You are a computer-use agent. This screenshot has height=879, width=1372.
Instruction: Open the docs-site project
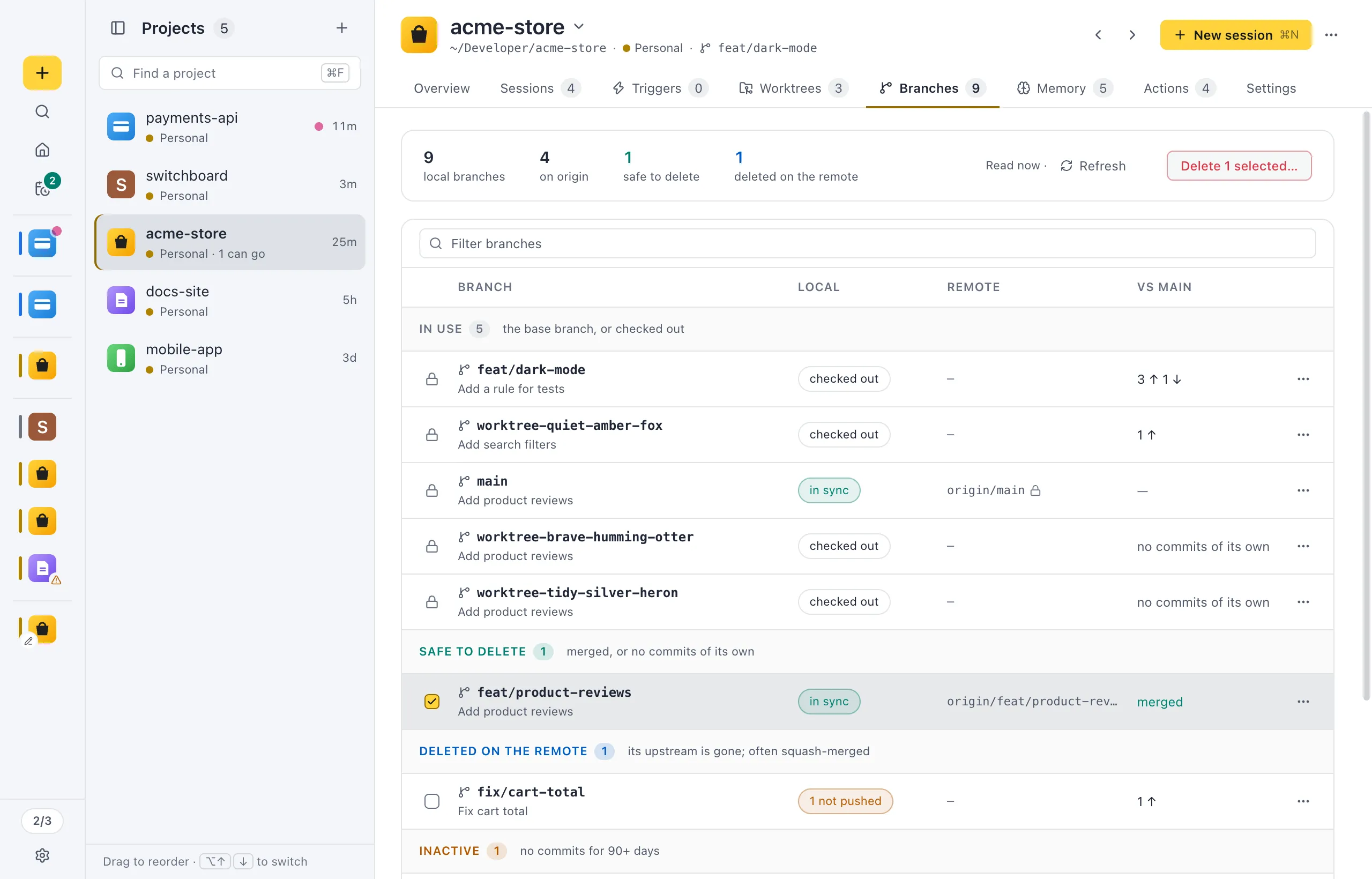coord(230,300)
